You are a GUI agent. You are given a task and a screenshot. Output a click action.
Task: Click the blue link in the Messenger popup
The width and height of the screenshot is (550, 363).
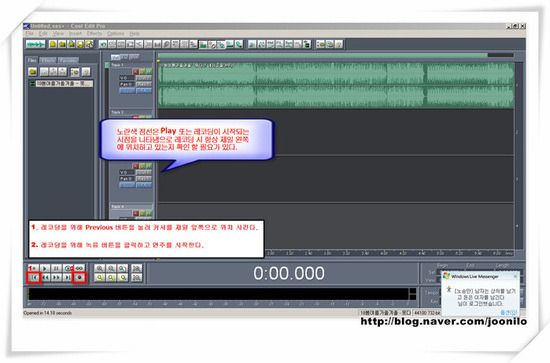[x=508, y=312]
